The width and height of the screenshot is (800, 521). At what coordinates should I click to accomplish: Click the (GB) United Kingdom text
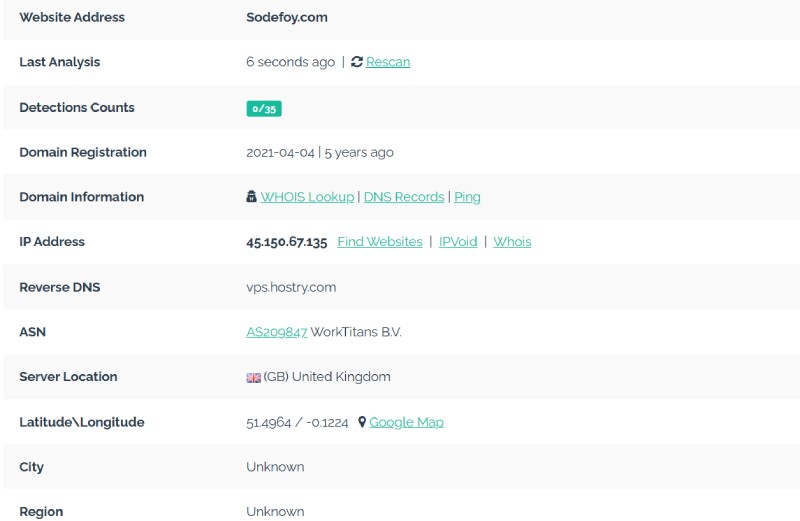pos(327,377)
